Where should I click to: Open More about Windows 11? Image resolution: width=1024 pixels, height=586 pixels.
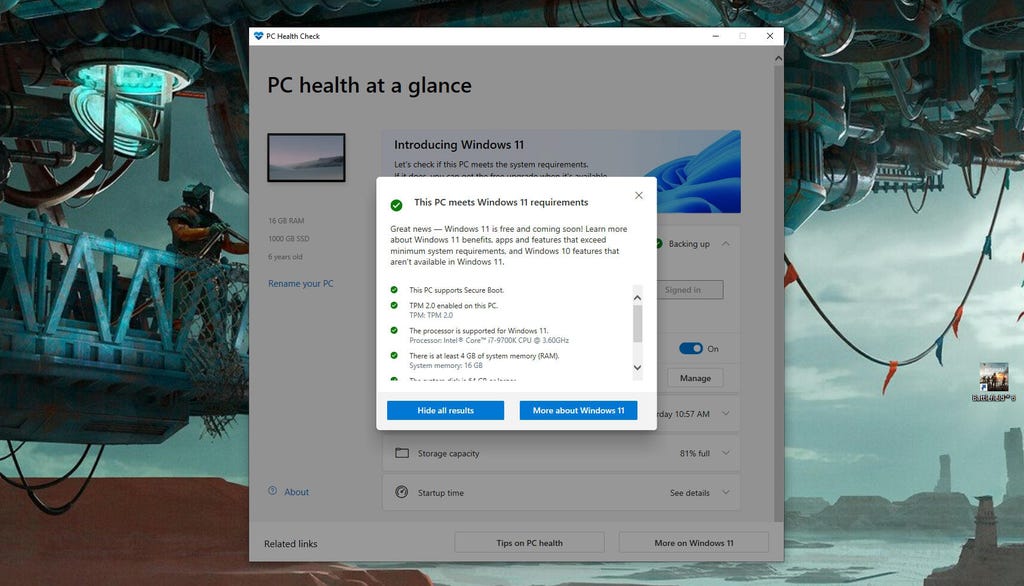coord(578,410)
